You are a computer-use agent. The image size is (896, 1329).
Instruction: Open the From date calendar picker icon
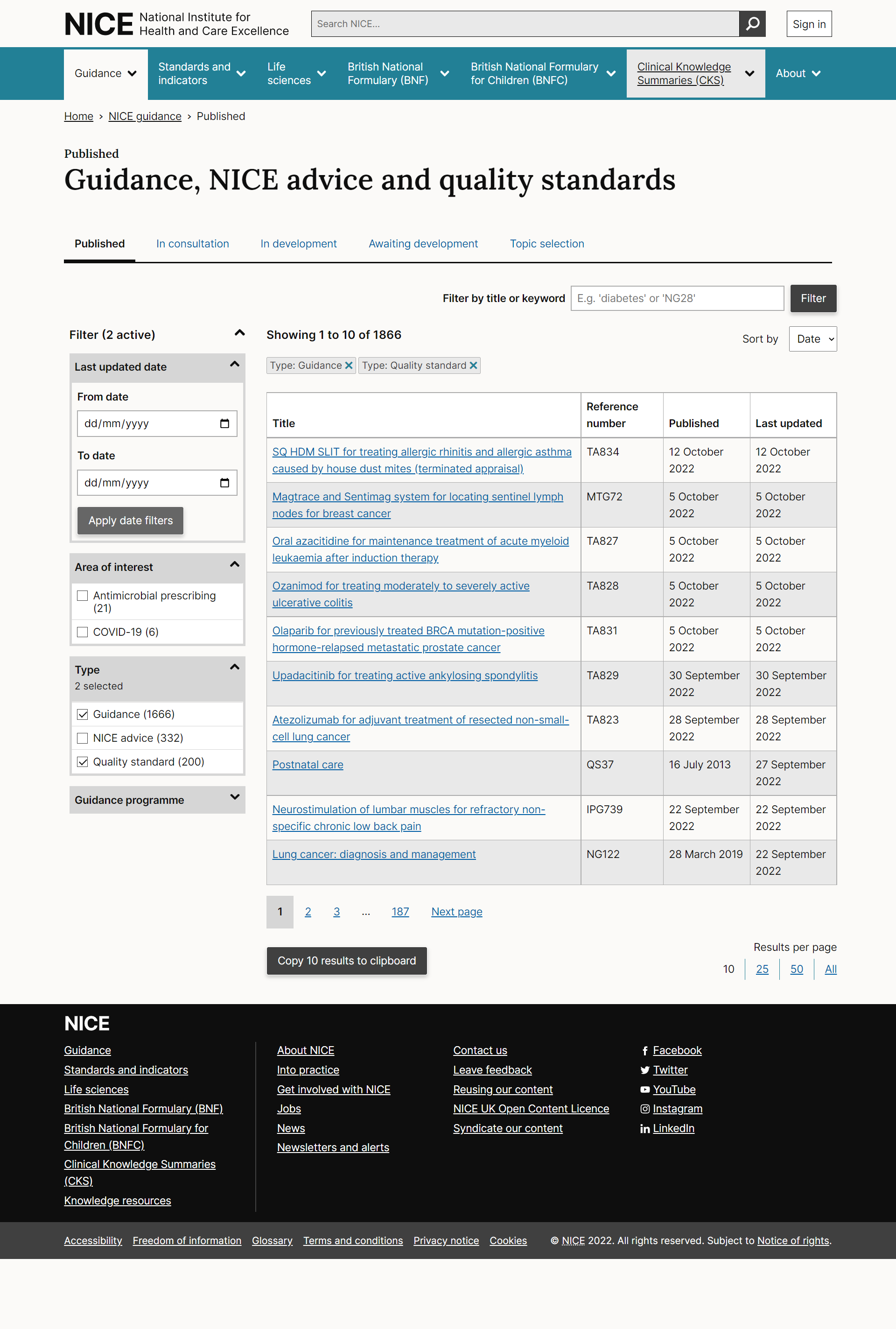(x=224, y=423)
